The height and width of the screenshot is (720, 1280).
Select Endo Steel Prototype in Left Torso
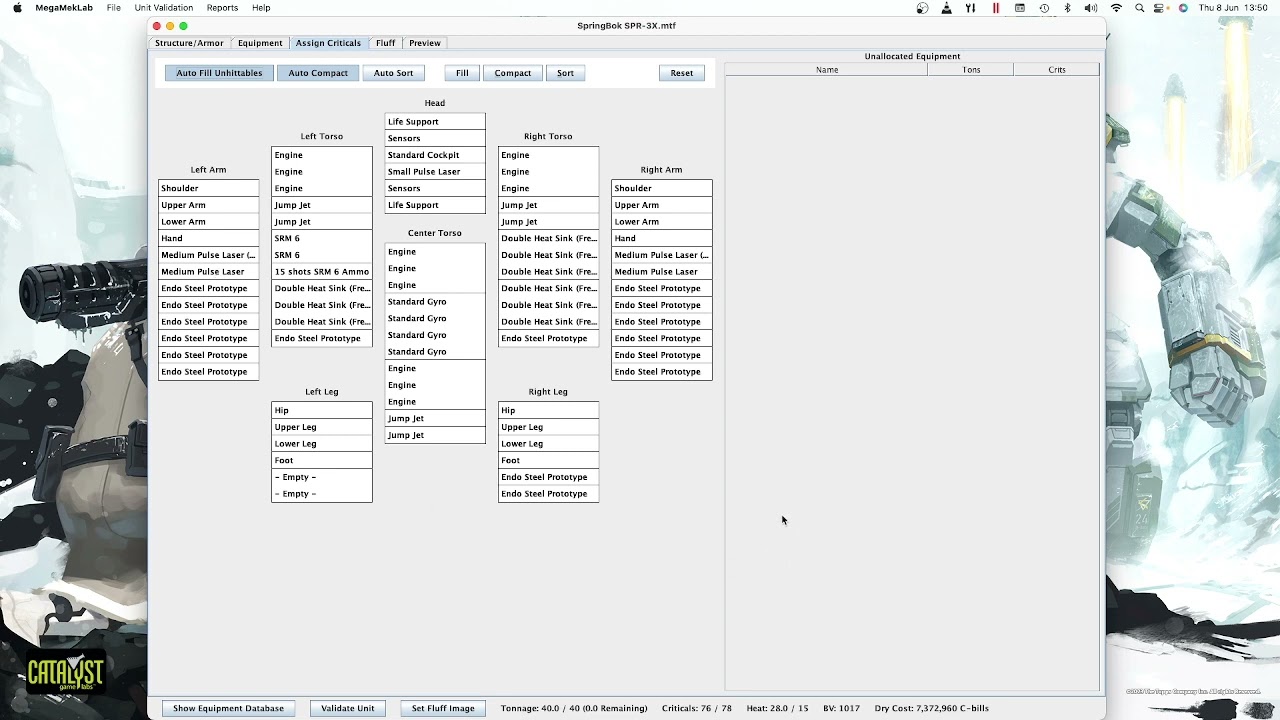322,338
